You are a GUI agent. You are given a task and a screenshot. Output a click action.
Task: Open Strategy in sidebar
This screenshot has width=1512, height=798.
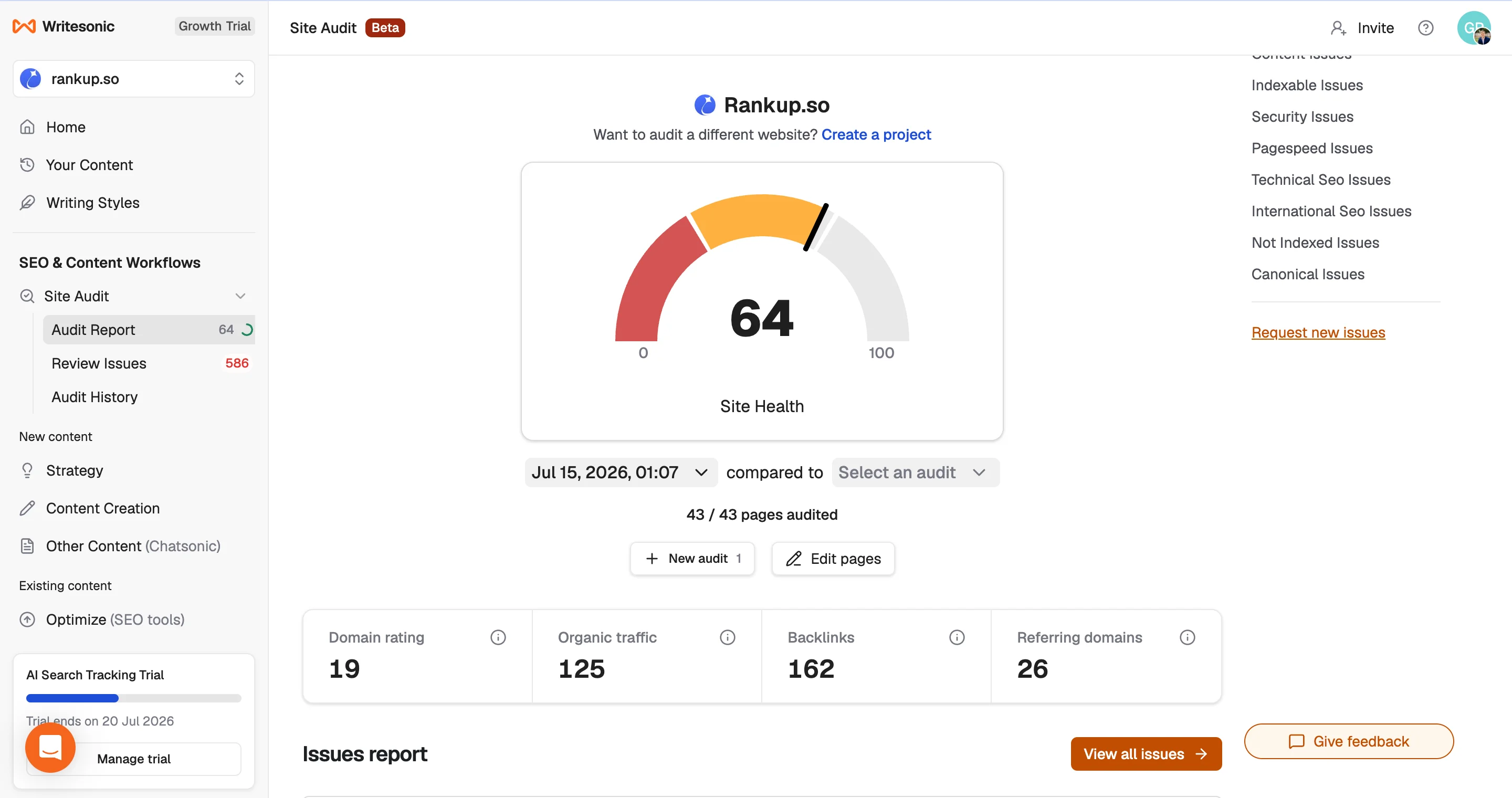point(75,470)
